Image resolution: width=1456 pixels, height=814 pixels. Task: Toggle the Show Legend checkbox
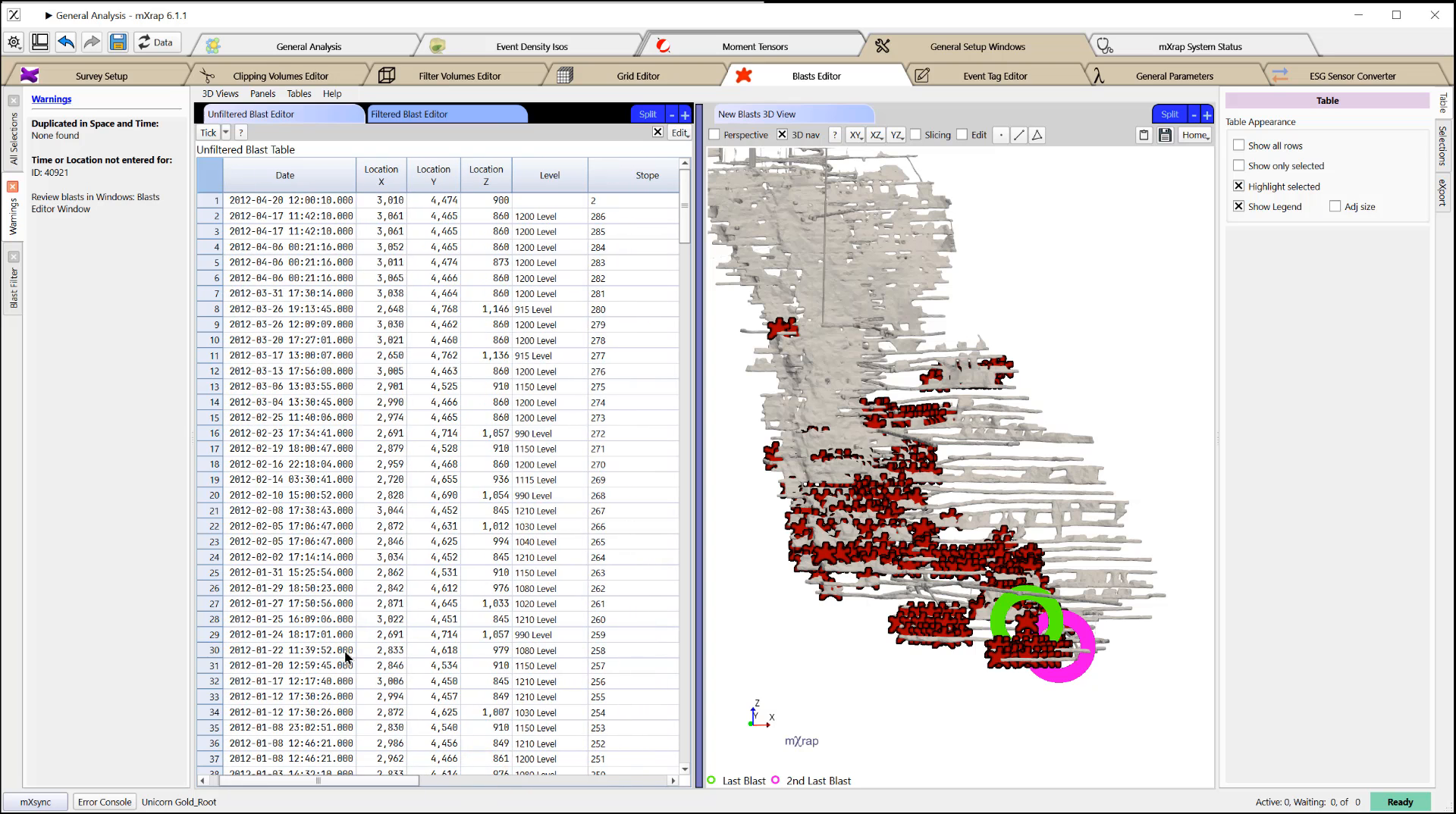1239,206
